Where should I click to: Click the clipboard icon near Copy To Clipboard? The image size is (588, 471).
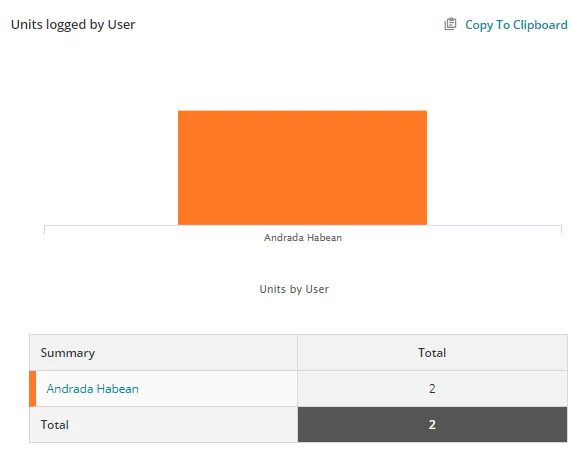tap(450, 24)
